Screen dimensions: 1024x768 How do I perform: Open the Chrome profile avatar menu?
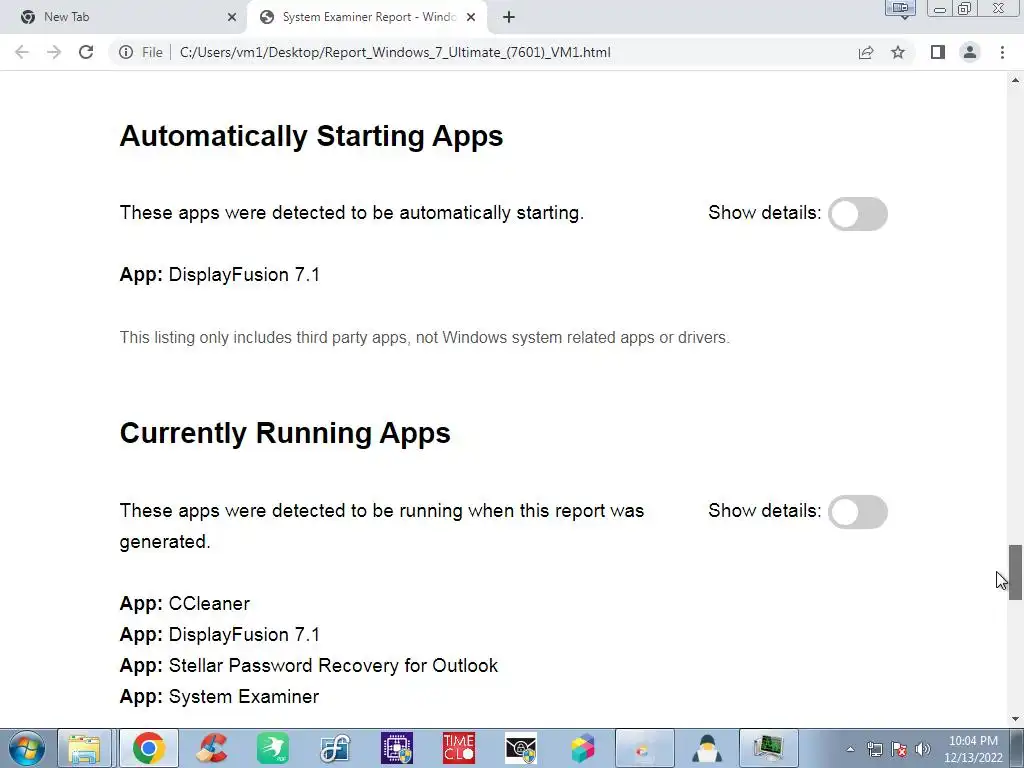point(970,52)
